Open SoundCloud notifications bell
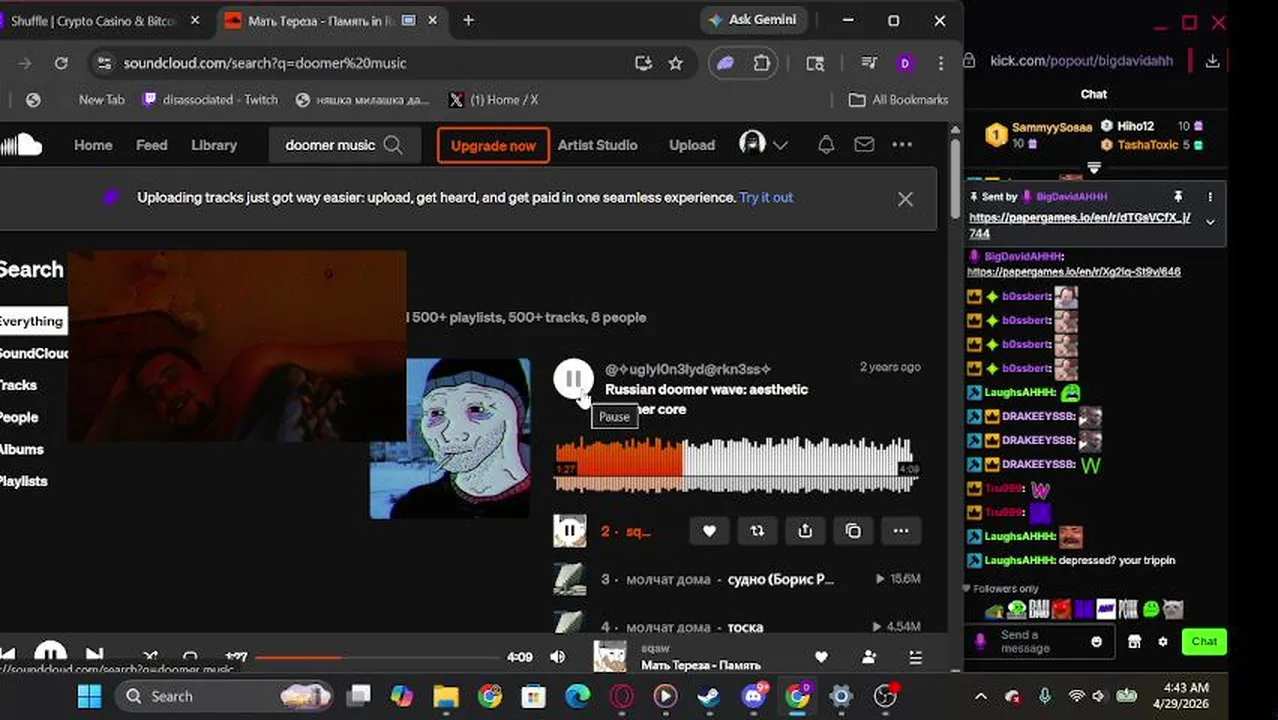 point(826,145)
